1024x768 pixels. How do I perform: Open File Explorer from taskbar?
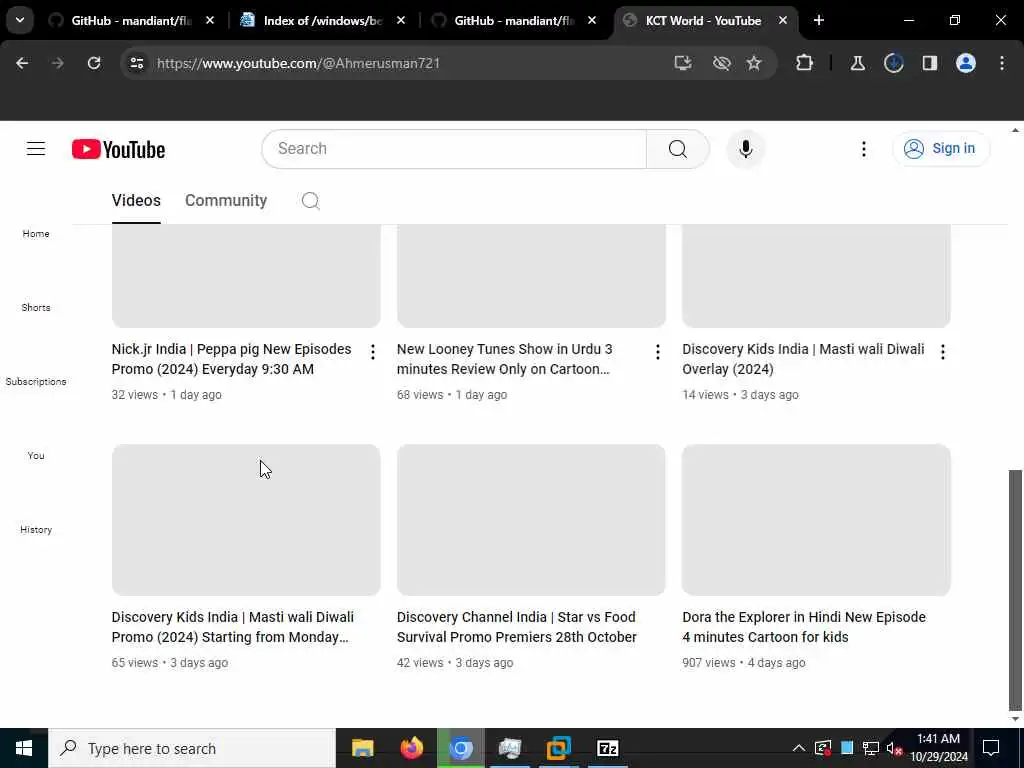point(362,748)
